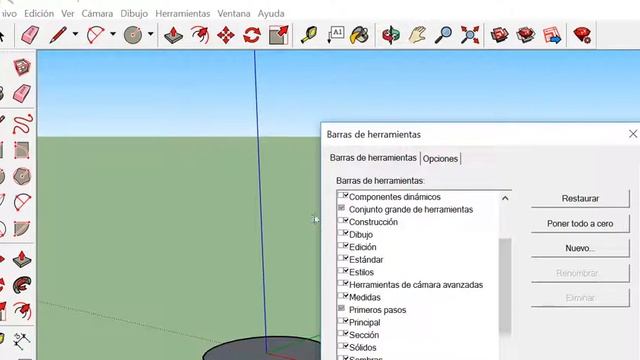Click the Poner todo a cero button
The image size is (640, 360).
click(580, 223)
